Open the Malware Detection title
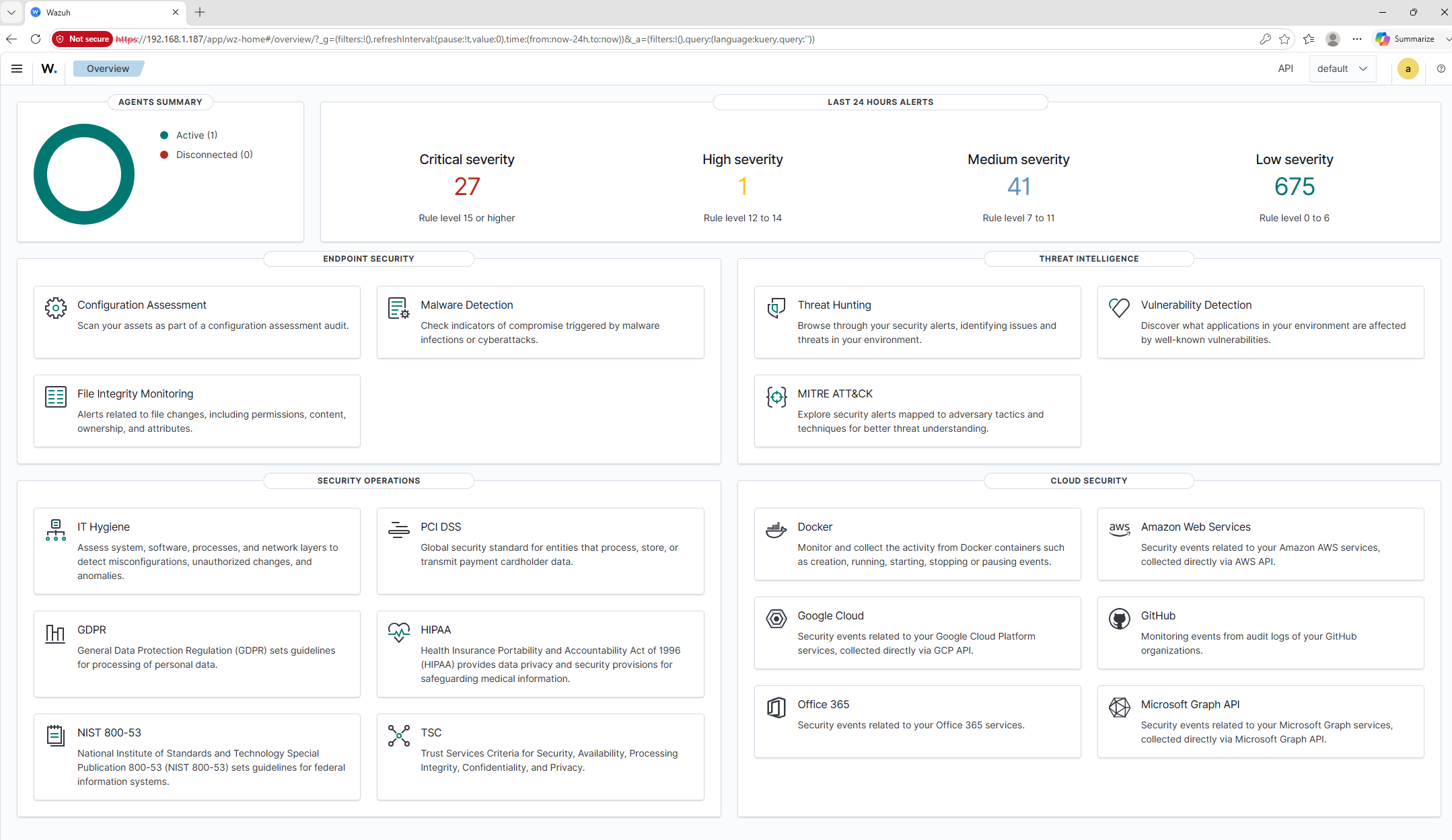 point(467,305)
